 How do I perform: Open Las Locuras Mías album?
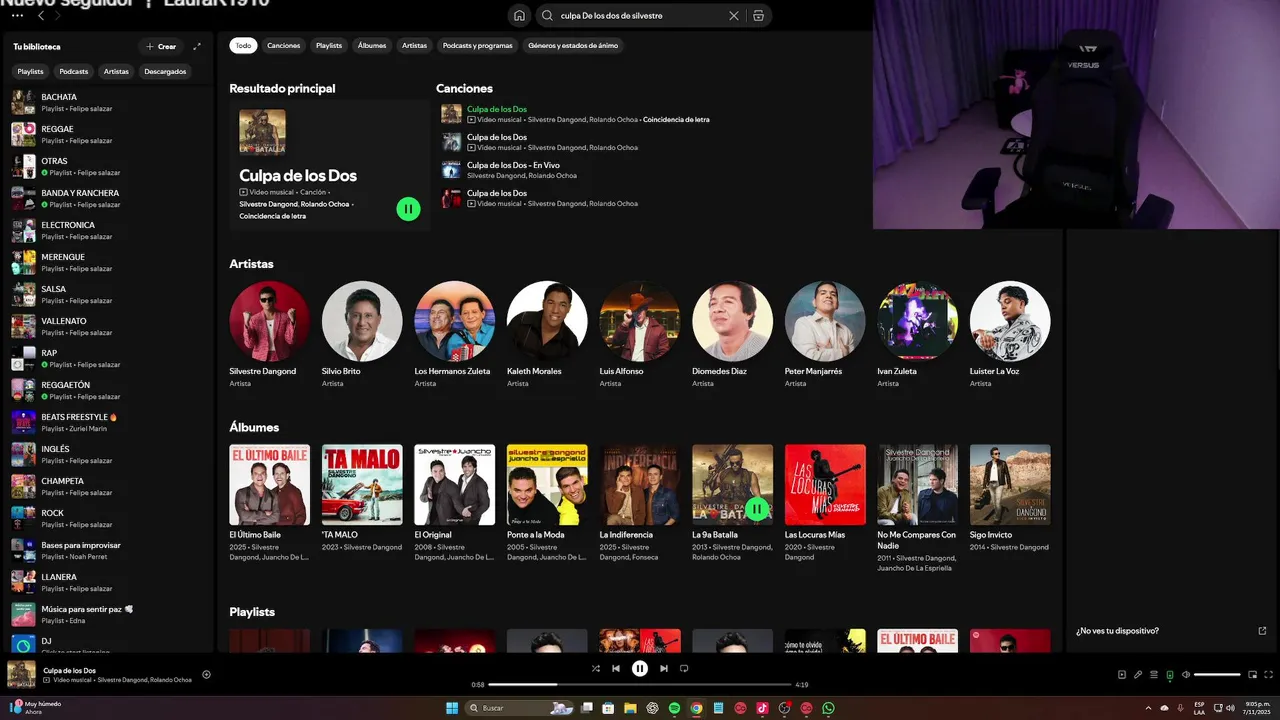click(825, 485)
